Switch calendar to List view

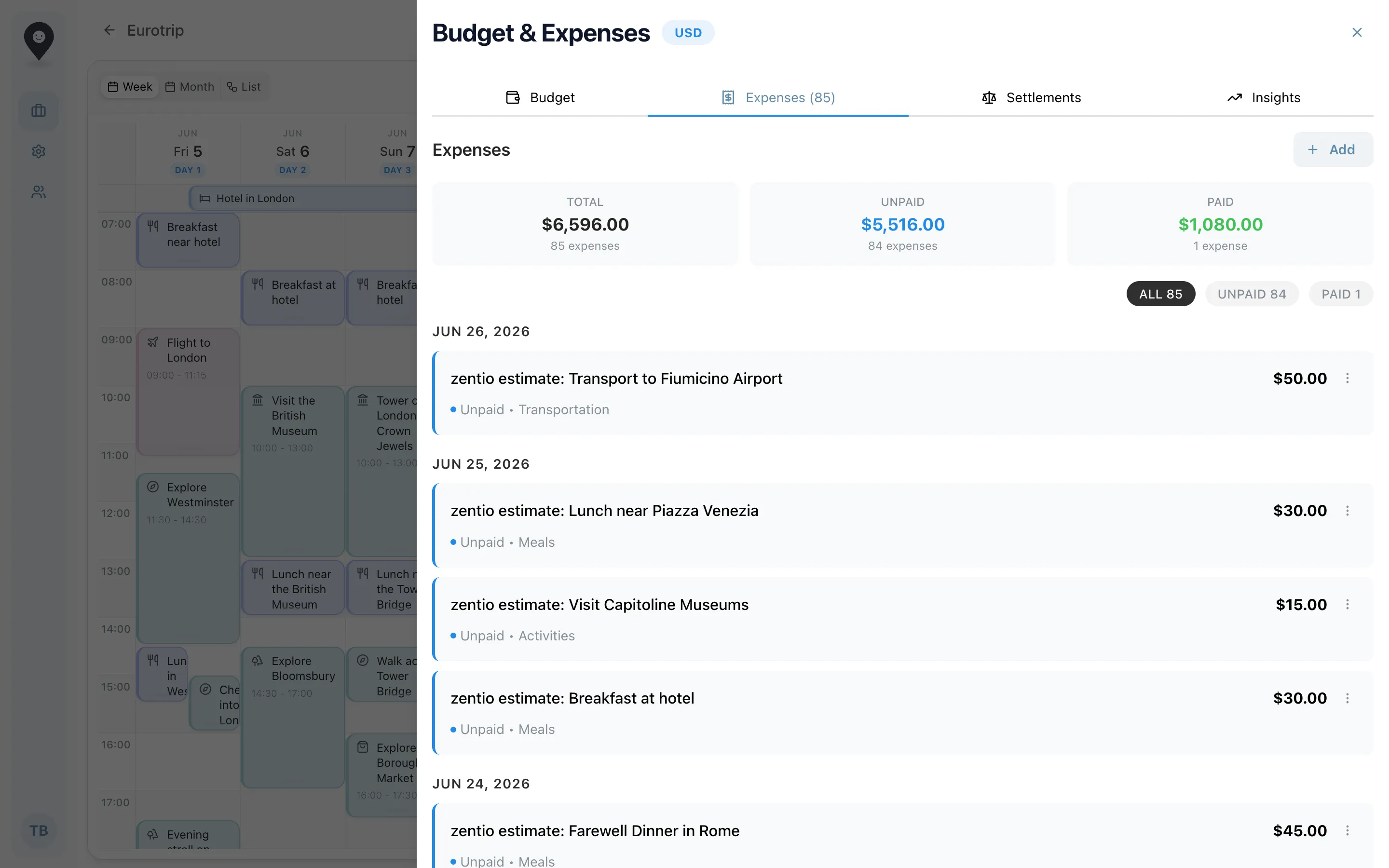[x=244, y=87]
